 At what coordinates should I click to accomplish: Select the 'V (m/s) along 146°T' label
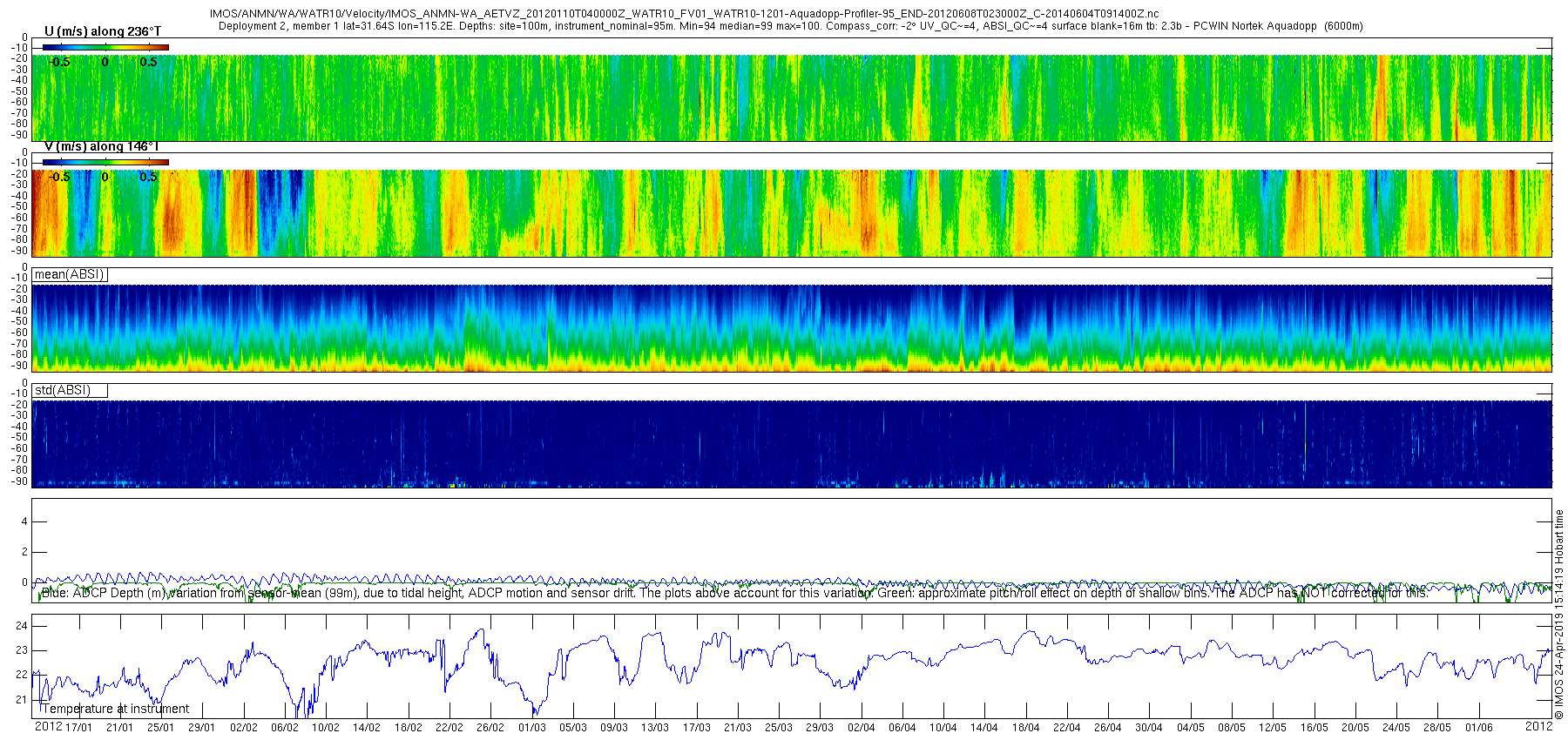click(101, 146)
